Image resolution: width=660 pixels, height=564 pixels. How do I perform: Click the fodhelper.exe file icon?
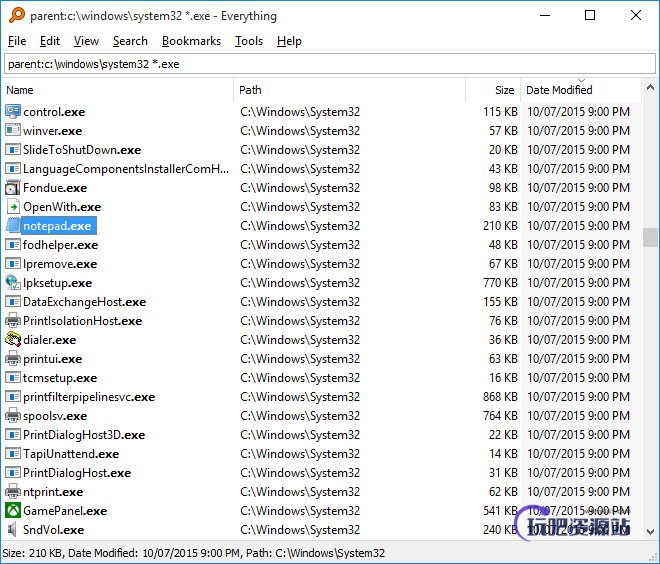click(13, 245)
